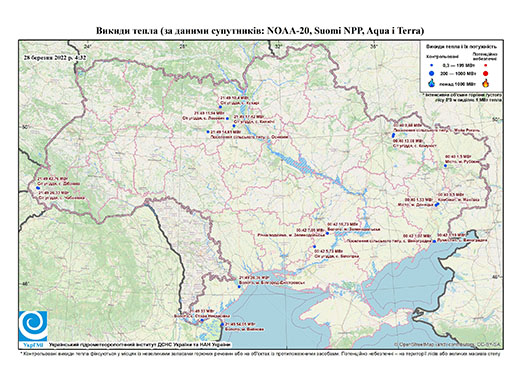Open the OpenStreetMap contributors attribution
The image size is (520, 368).
pos(447,344)
